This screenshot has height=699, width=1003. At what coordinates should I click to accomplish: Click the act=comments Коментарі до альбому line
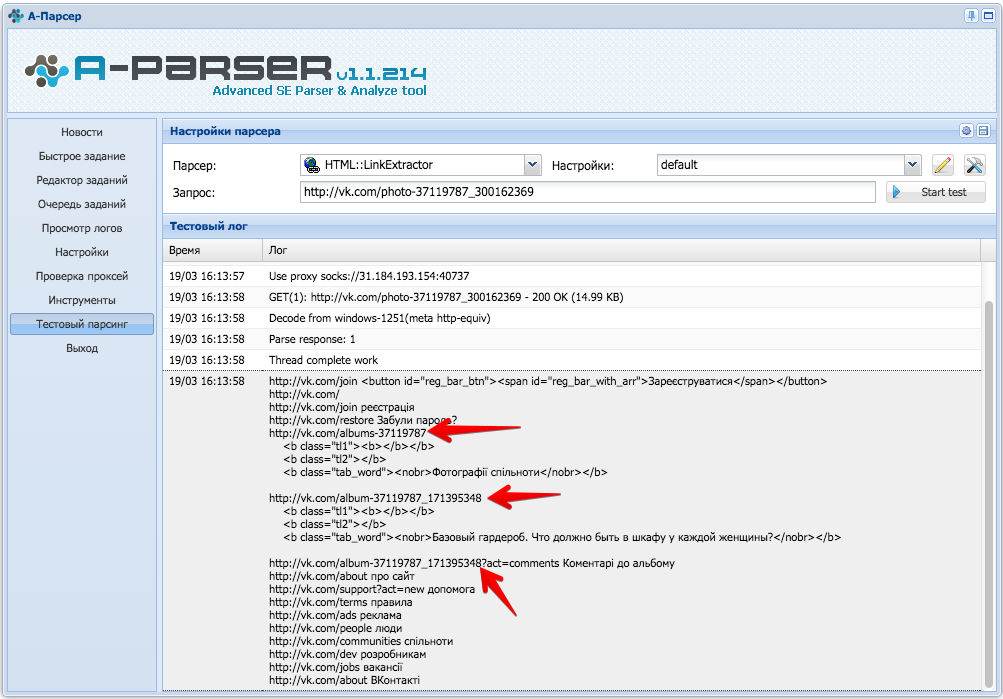tap(471, 563)
